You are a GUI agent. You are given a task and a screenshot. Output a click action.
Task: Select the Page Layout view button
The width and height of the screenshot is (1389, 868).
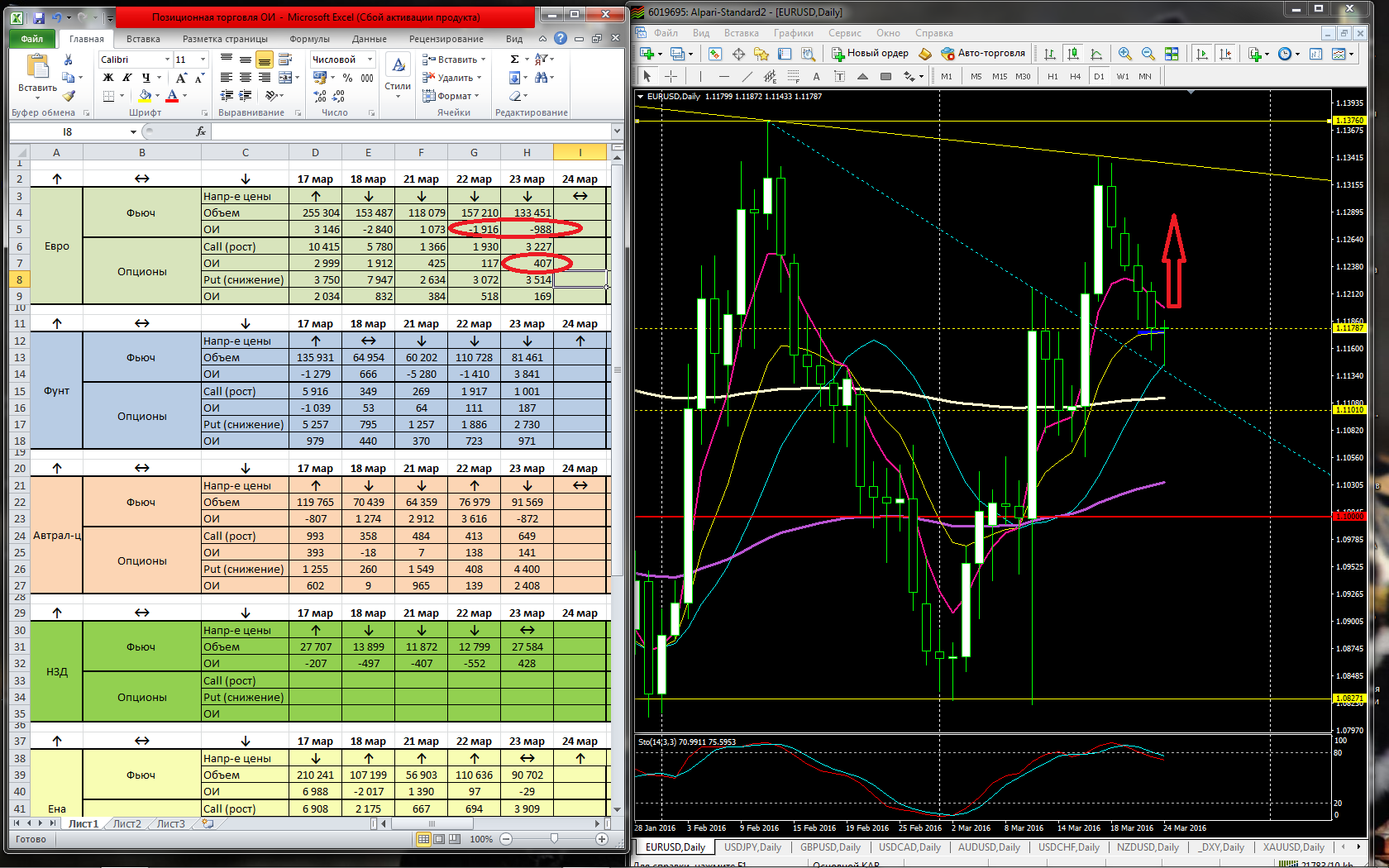pyautogui.click(x=439, y=839)
